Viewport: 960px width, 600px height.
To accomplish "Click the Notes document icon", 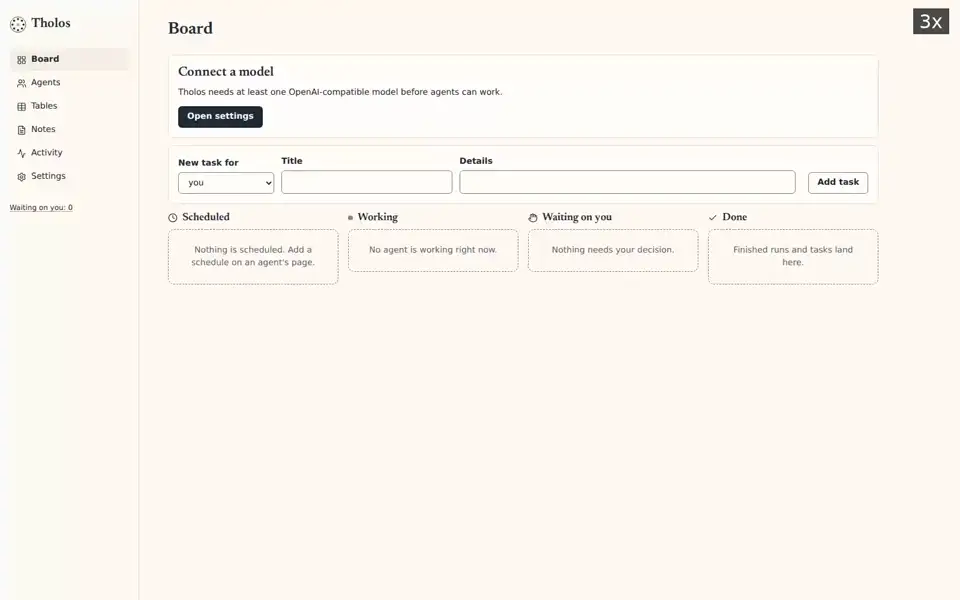I will [x=21, y=130].
